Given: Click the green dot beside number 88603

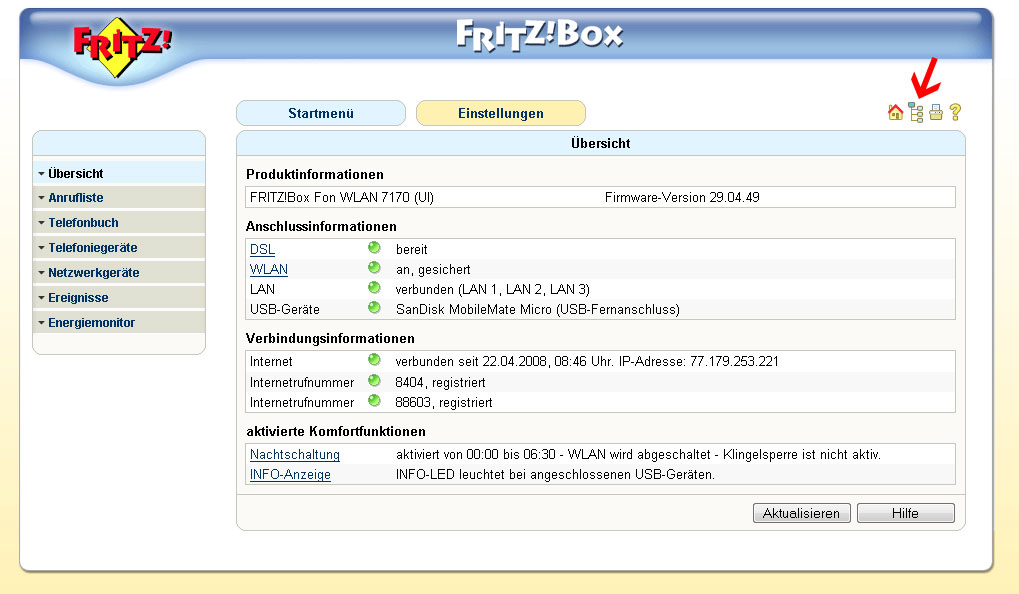Looking at the screenshot, I should coord(374,400).
